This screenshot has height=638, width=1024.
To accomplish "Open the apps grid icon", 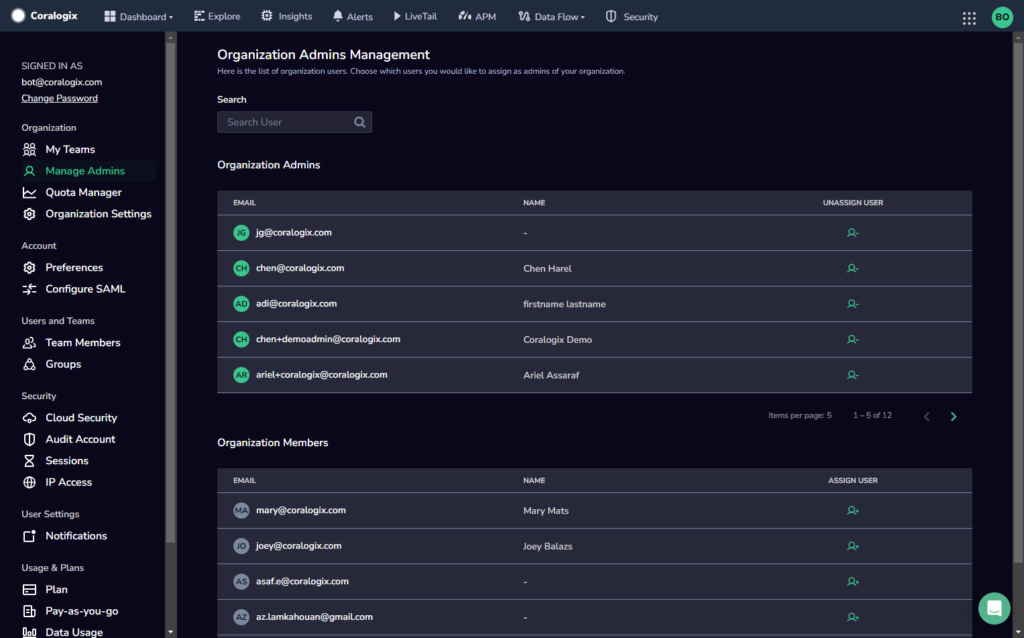I will point(969,18).
